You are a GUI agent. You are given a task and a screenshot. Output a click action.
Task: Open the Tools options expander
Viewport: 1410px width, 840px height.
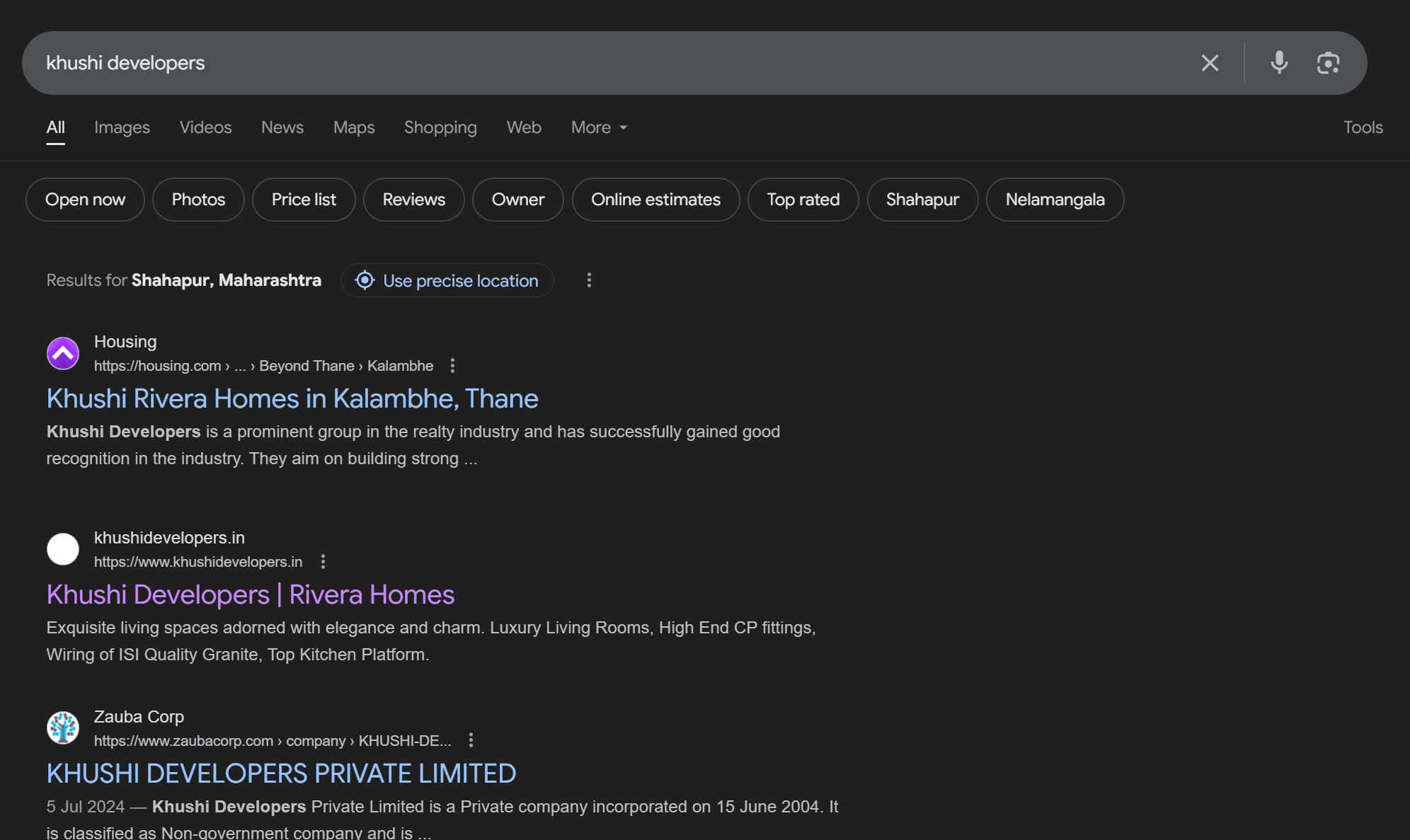(1363, 127)
